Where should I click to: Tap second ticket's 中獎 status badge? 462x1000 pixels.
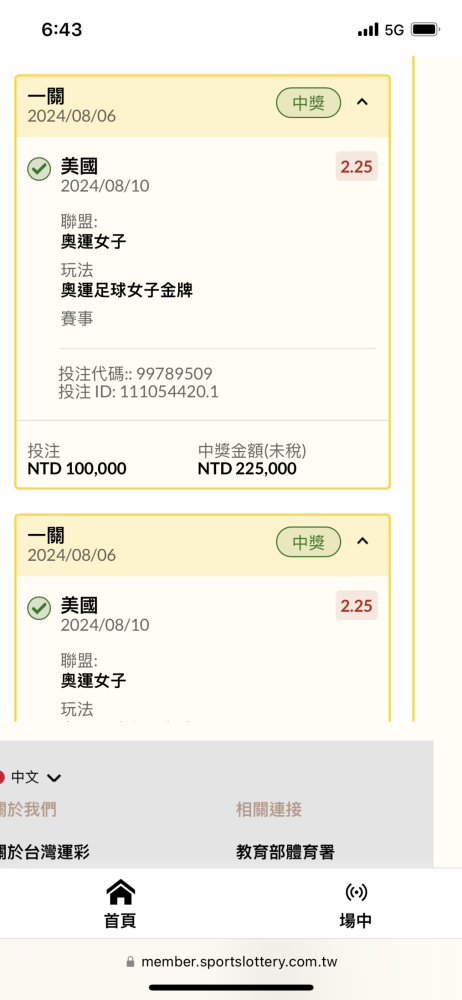coord(308,541)
